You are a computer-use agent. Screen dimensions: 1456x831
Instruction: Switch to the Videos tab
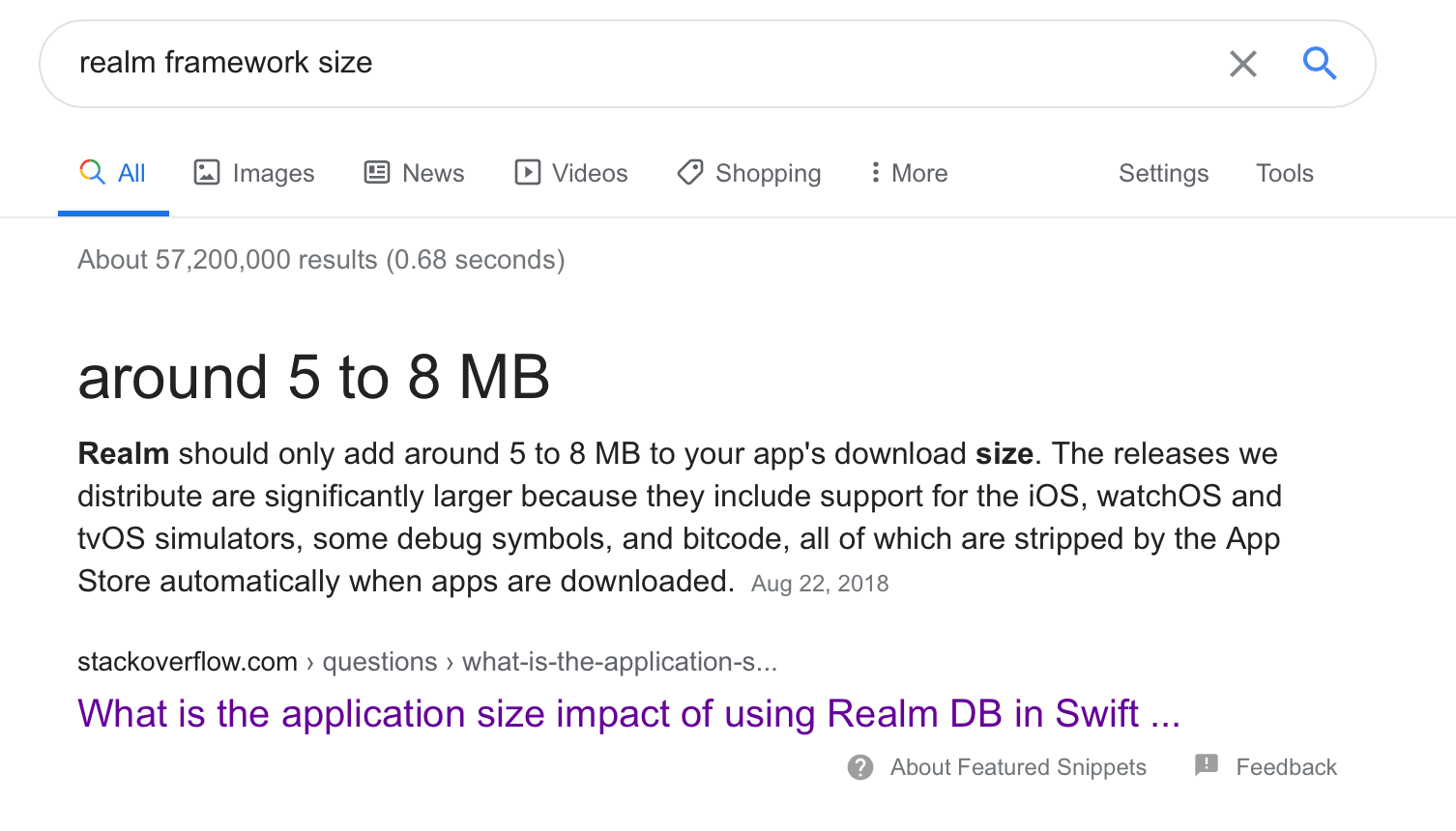click(x=570, y=173)
